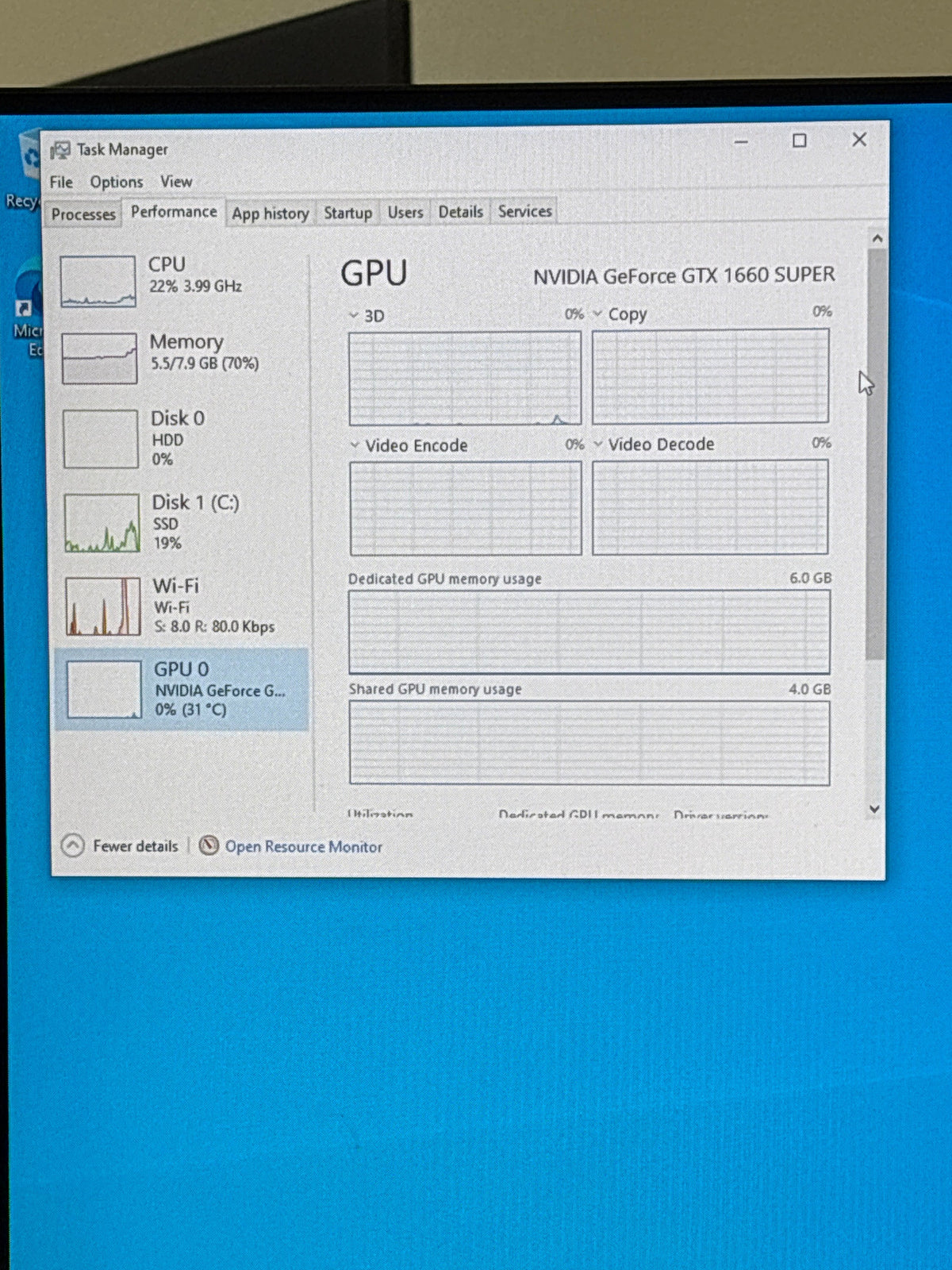Select the CPU usage graph thumbnail
Viewport: 952px width, 1270px height.
(98, 281)
